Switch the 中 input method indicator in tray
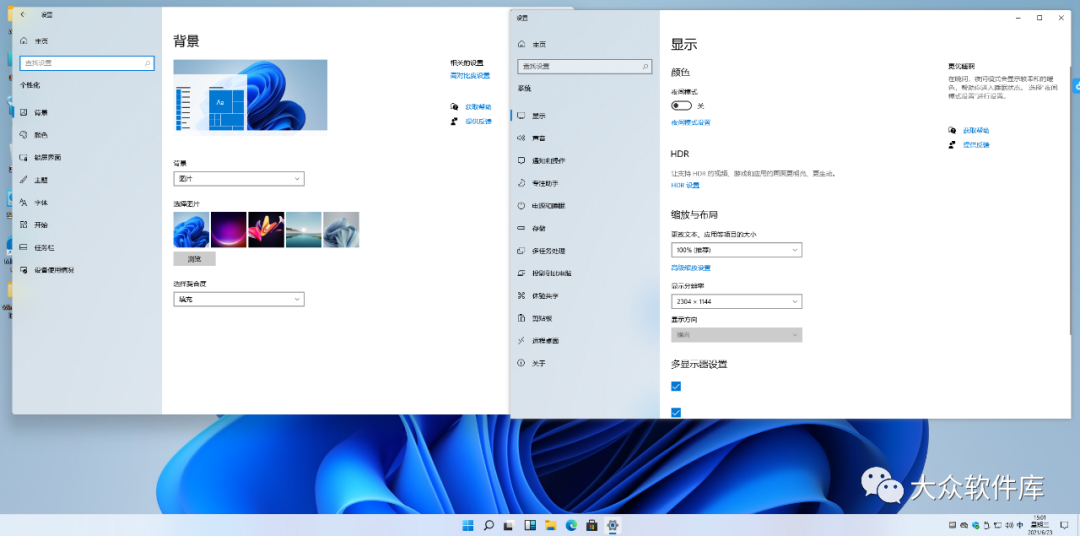Screen dimensions: 1080x536 (1021, 526)
